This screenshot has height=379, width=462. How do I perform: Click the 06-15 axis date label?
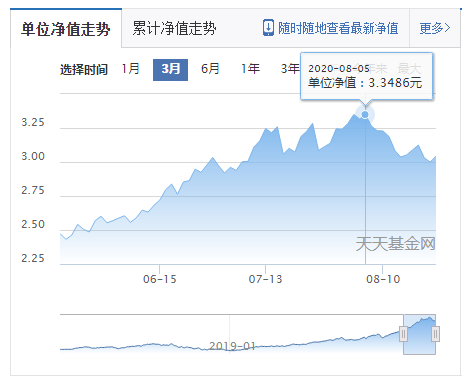tap(159, 279)
